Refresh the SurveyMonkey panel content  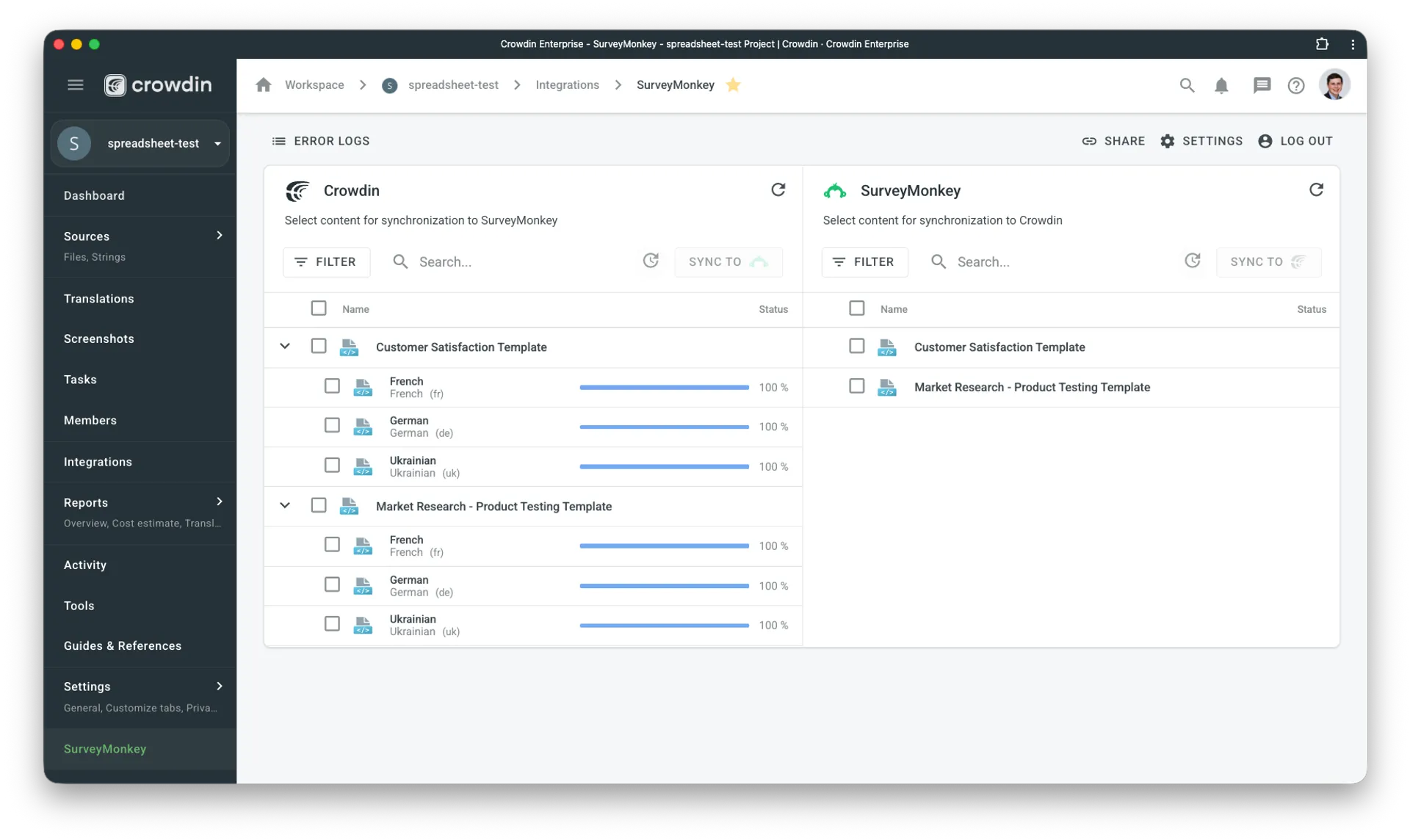click(1316, 190)
